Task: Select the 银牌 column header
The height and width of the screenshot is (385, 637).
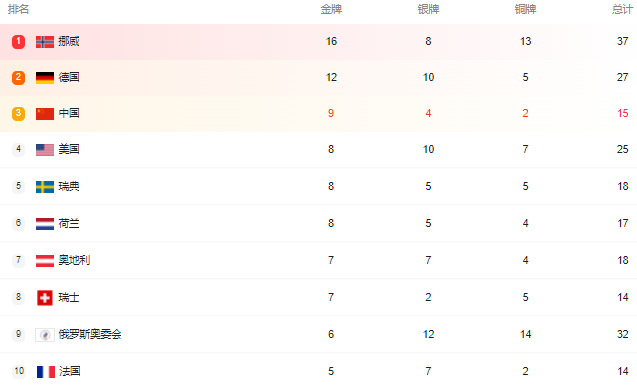Action: coord(428,9)
